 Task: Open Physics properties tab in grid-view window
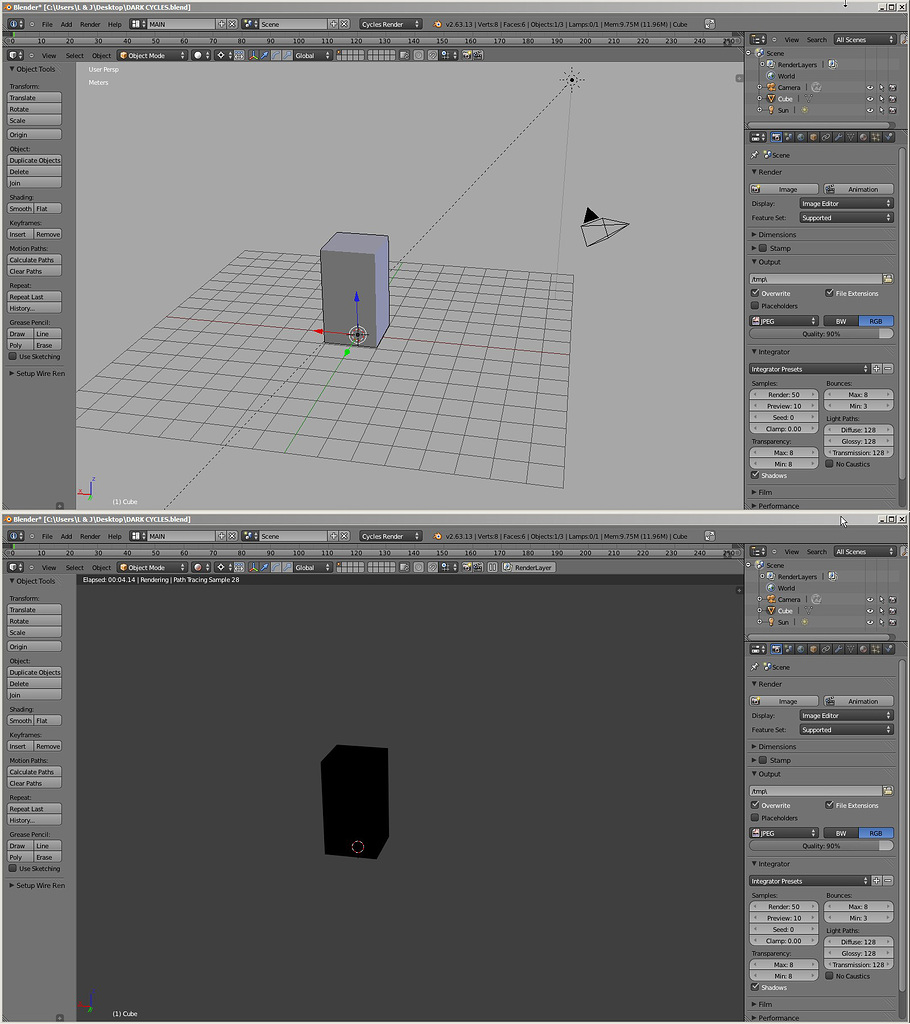pyautogui.click(x=888, y=137)
